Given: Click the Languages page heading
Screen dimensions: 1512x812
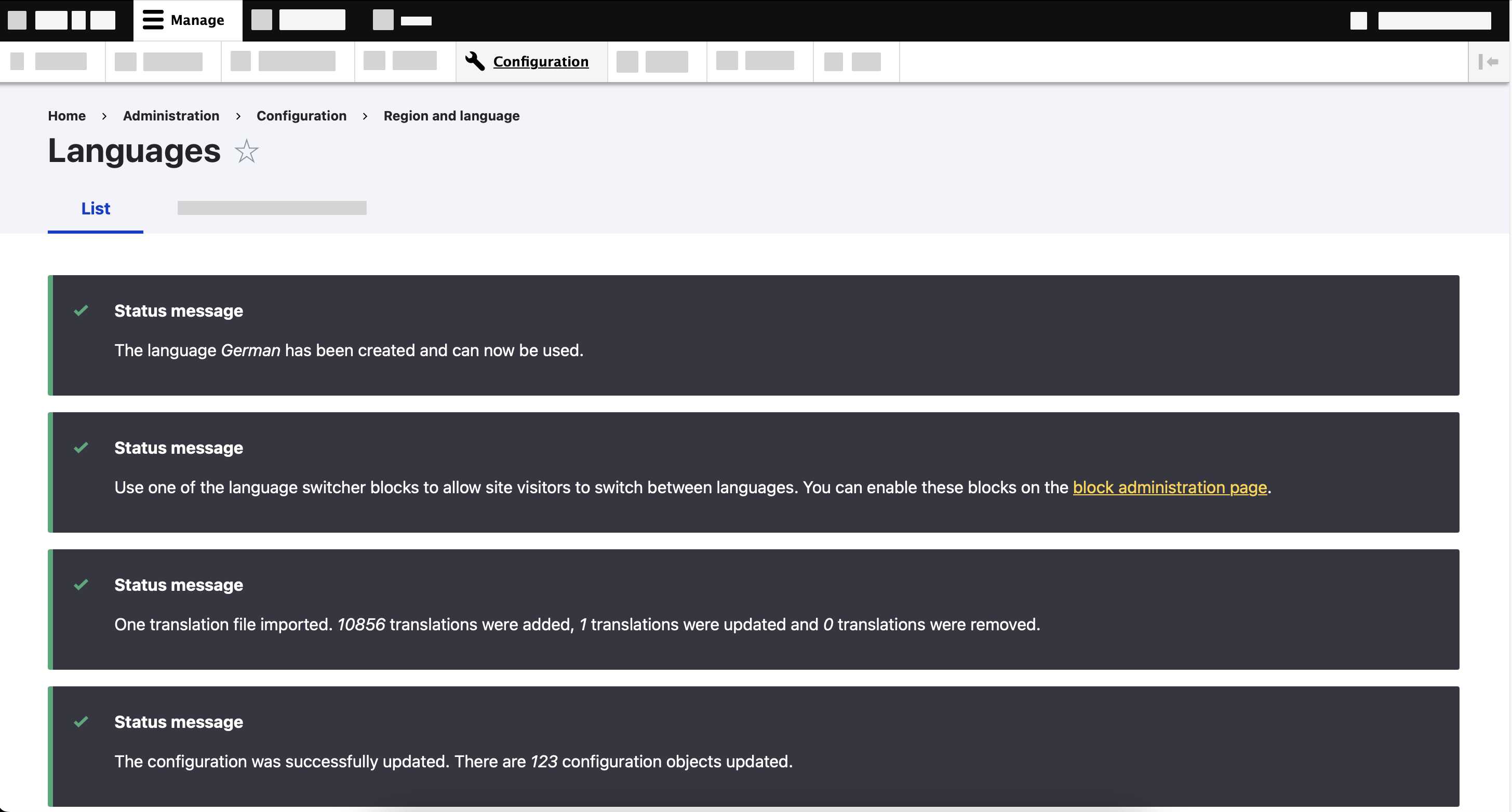Looking at the screenshot, I should pyautogui.click(x=135, y=151).
